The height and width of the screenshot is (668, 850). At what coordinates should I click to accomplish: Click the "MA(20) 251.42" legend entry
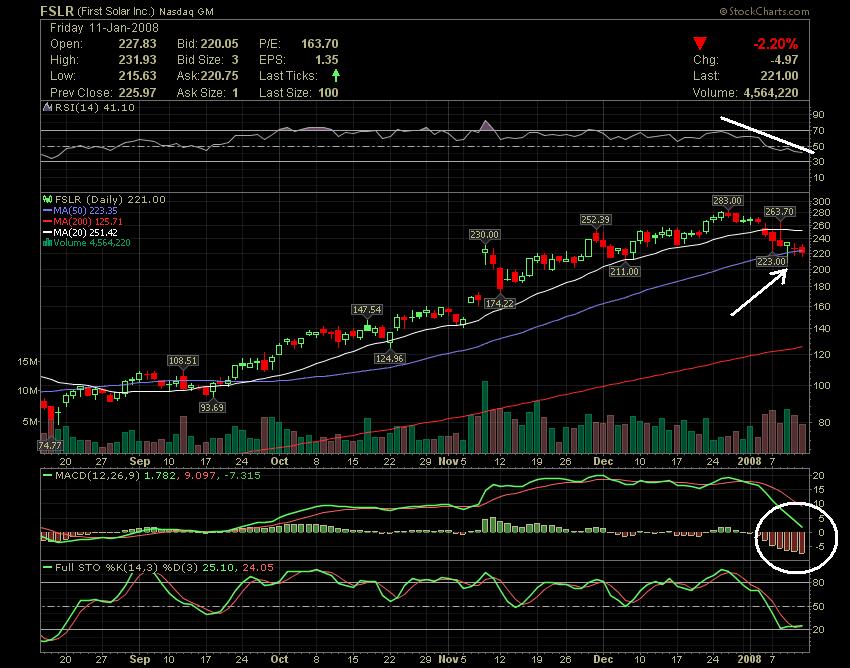[85, 232]
